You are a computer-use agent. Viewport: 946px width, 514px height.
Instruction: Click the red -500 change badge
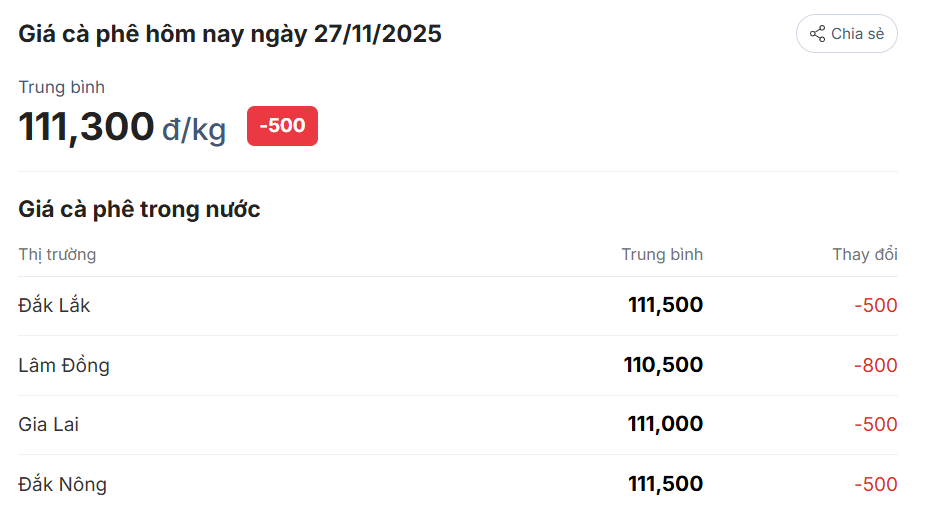point(282,126)
